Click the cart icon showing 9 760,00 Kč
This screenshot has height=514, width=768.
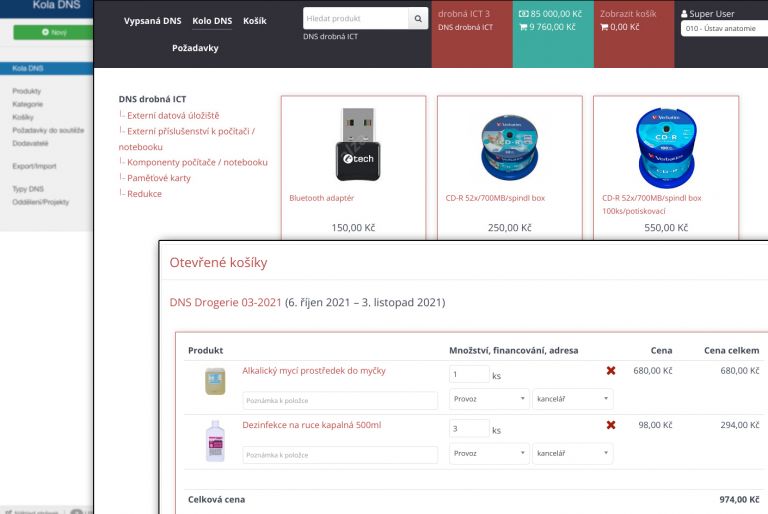521,28
